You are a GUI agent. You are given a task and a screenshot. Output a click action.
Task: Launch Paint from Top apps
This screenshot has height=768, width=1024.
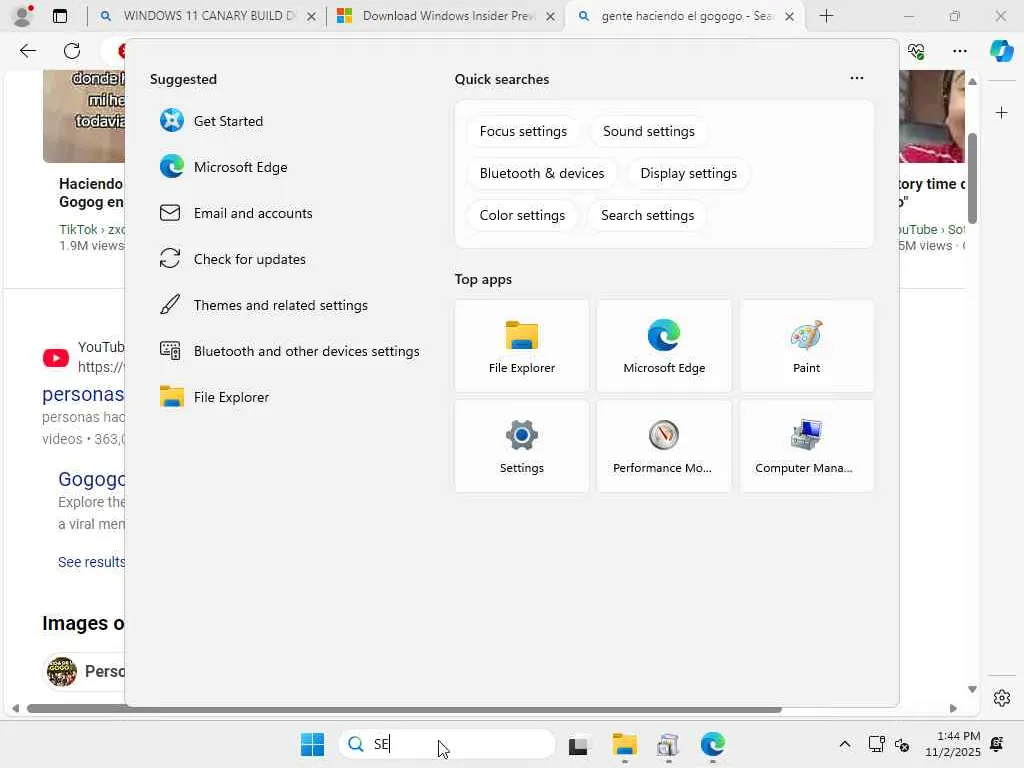807,346
